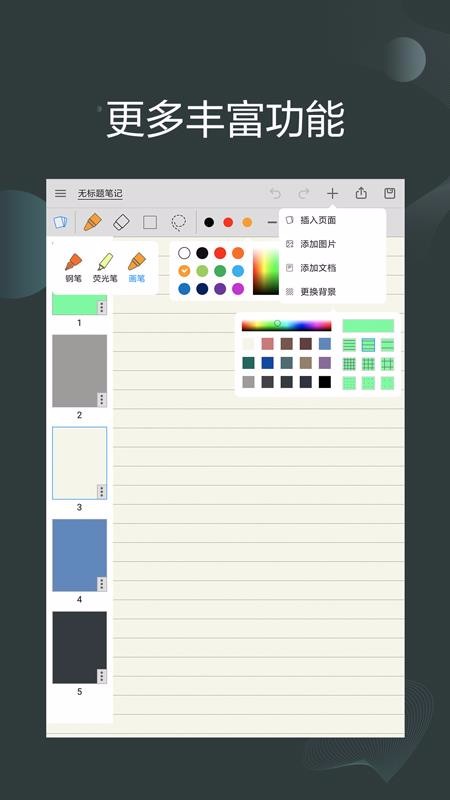Select the lasso selection tool

[x=179, y=222]
